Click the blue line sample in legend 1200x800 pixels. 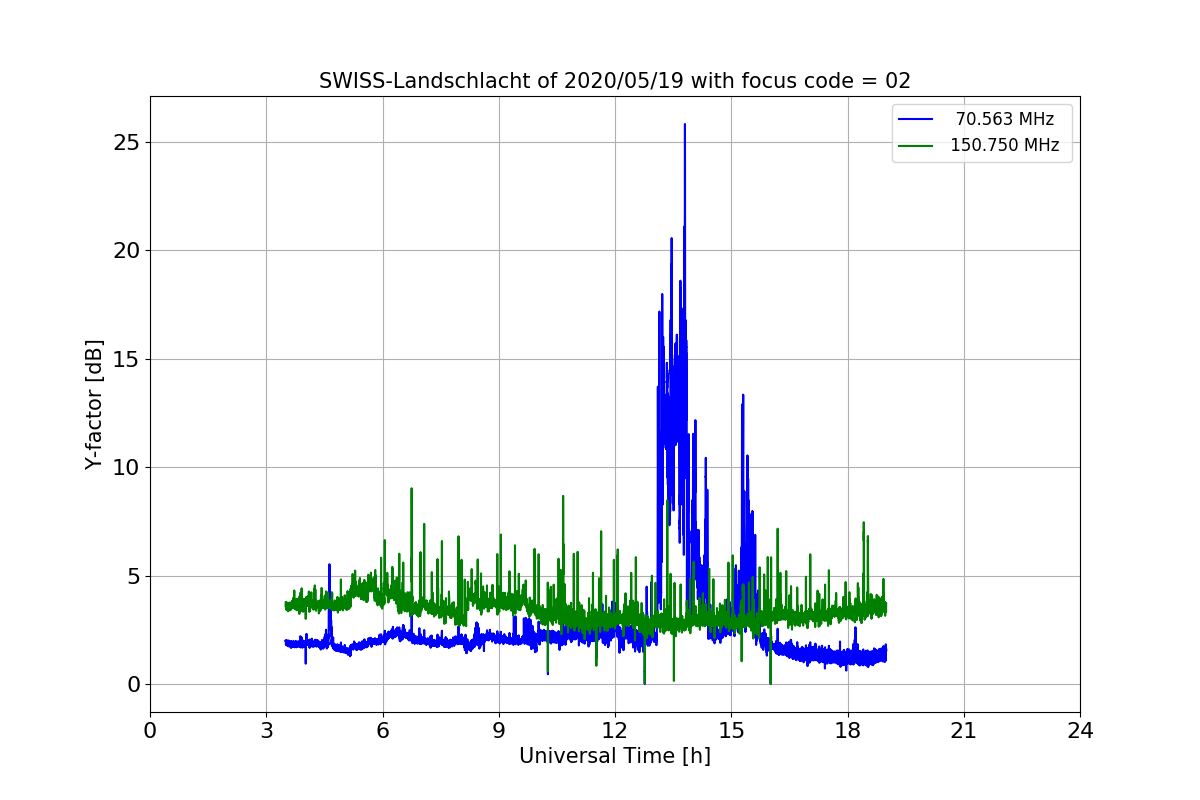(916, 120)
